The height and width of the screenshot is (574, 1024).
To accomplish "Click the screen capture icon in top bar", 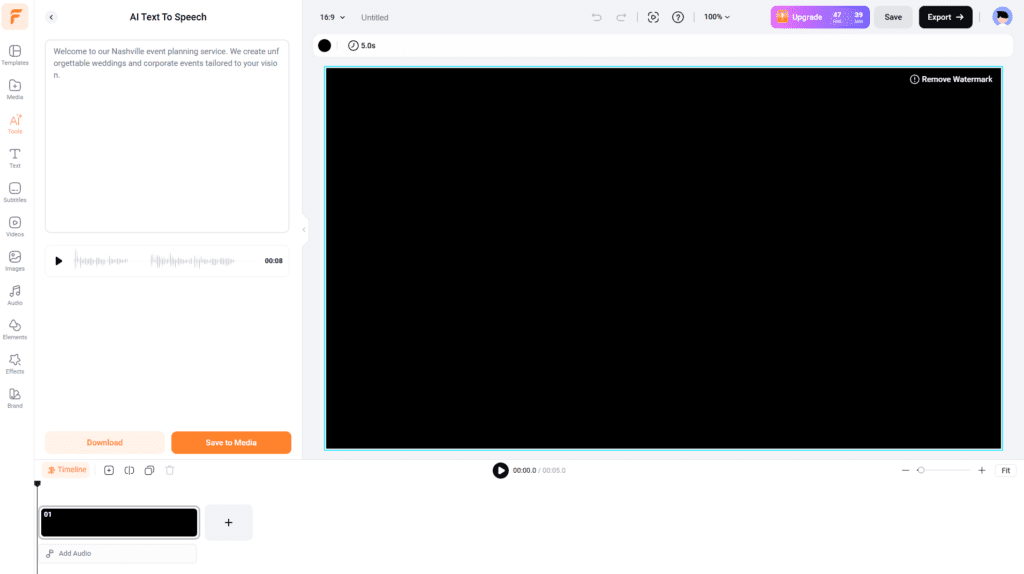I will click(653, 17).
